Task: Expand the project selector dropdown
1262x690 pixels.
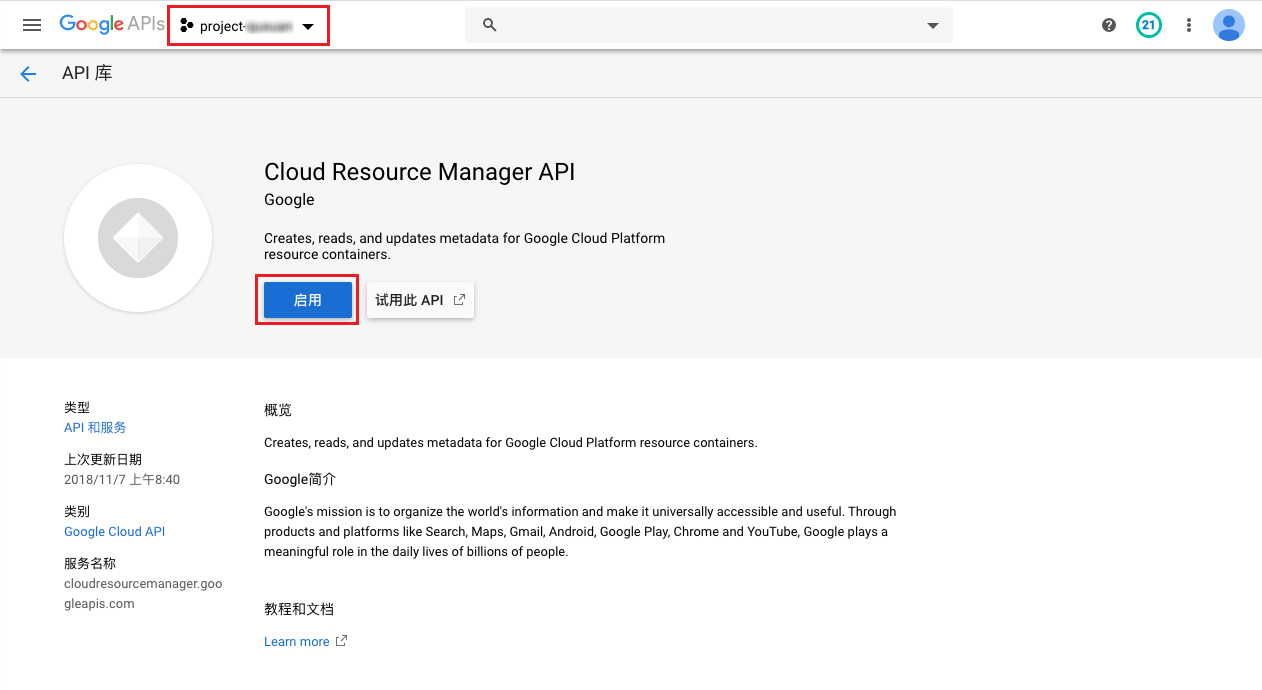Action: [x=248, y=26]
